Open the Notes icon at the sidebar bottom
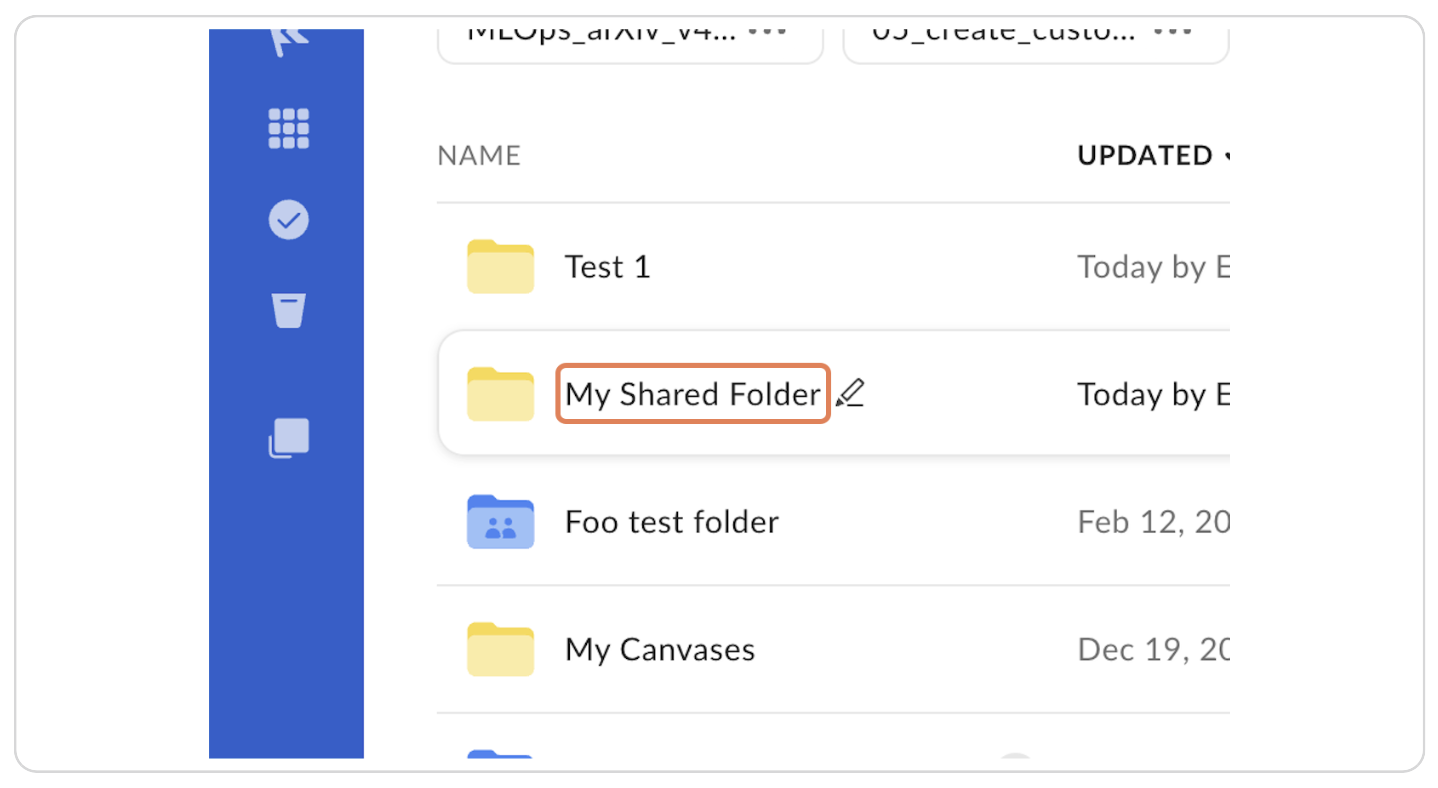 (288, 437)
